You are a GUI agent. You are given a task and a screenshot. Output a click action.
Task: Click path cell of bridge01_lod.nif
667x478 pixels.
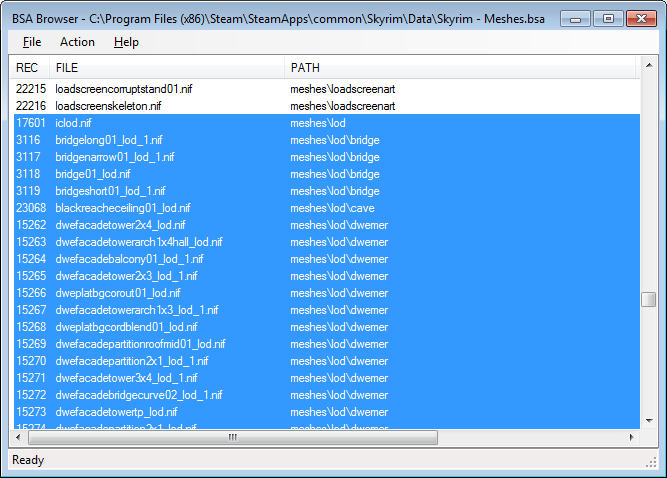(335, 174)
